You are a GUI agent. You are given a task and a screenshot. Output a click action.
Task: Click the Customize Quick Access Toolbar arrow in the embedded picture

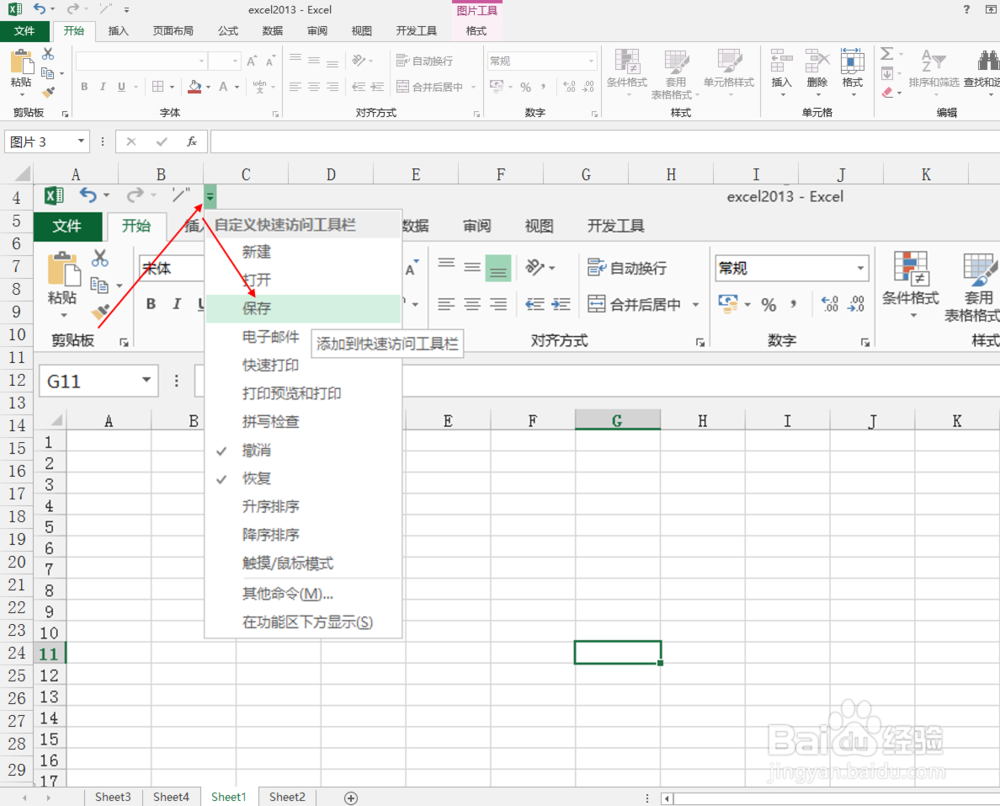[x=210, y=196]
